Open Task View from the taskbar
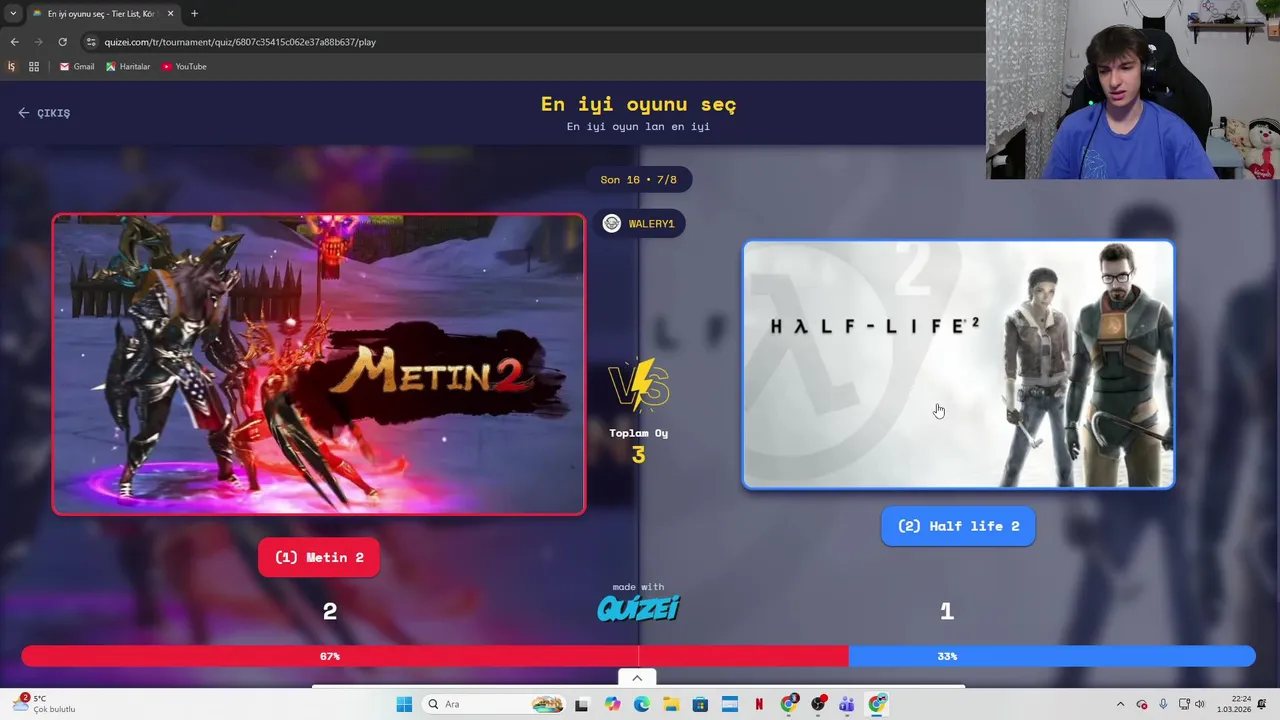Image resolution: width=1280 pixels, height=720 pixels. pyautogui.click(x=582, y=704)
